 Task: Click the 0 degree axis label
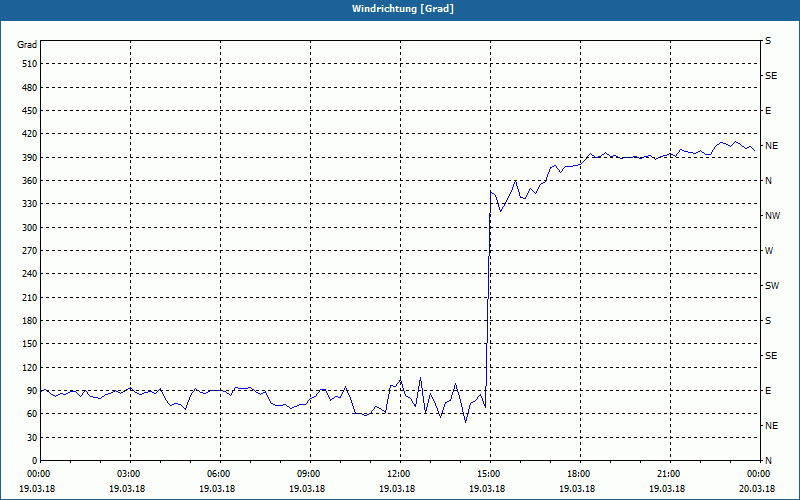[35, 461]
